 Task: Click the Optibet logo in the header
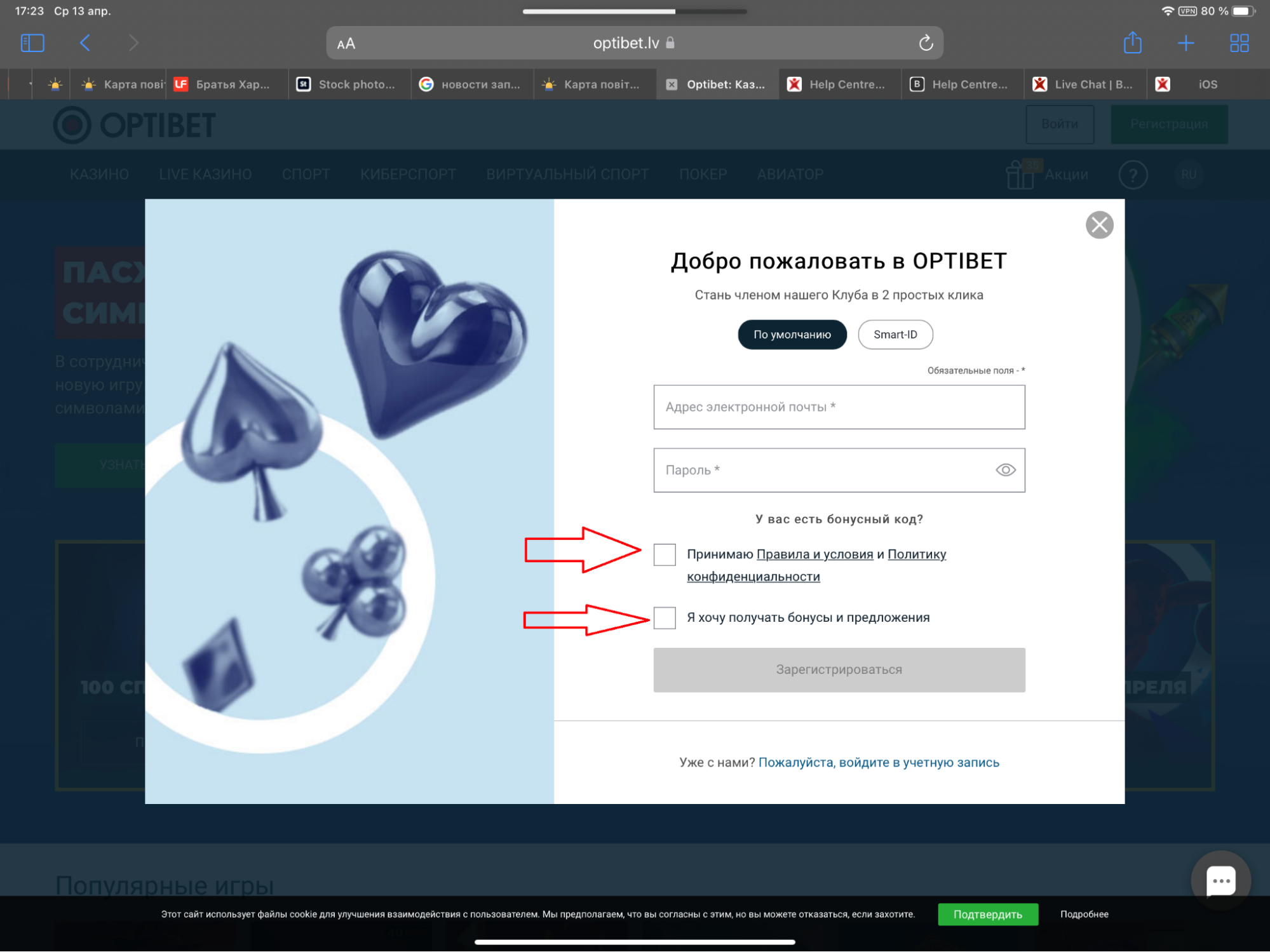point(135,125)
